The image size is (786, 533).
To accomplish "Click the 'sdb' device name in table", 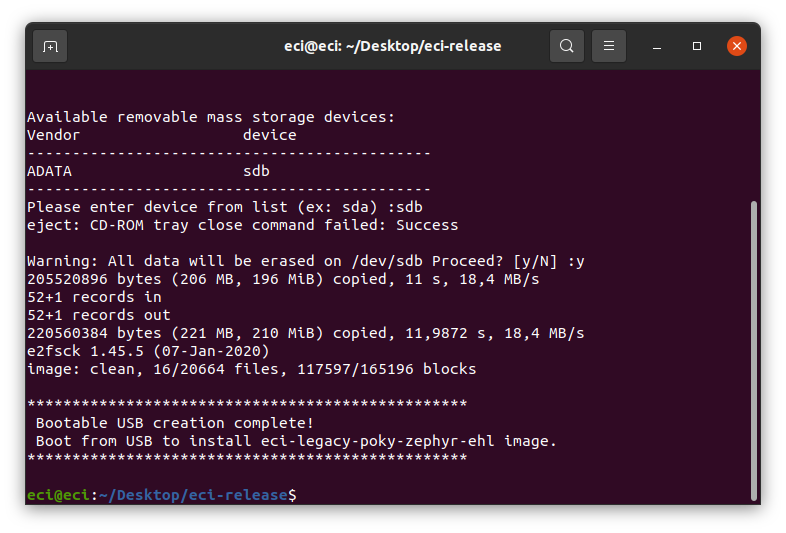I will click(x=256, y=171).
